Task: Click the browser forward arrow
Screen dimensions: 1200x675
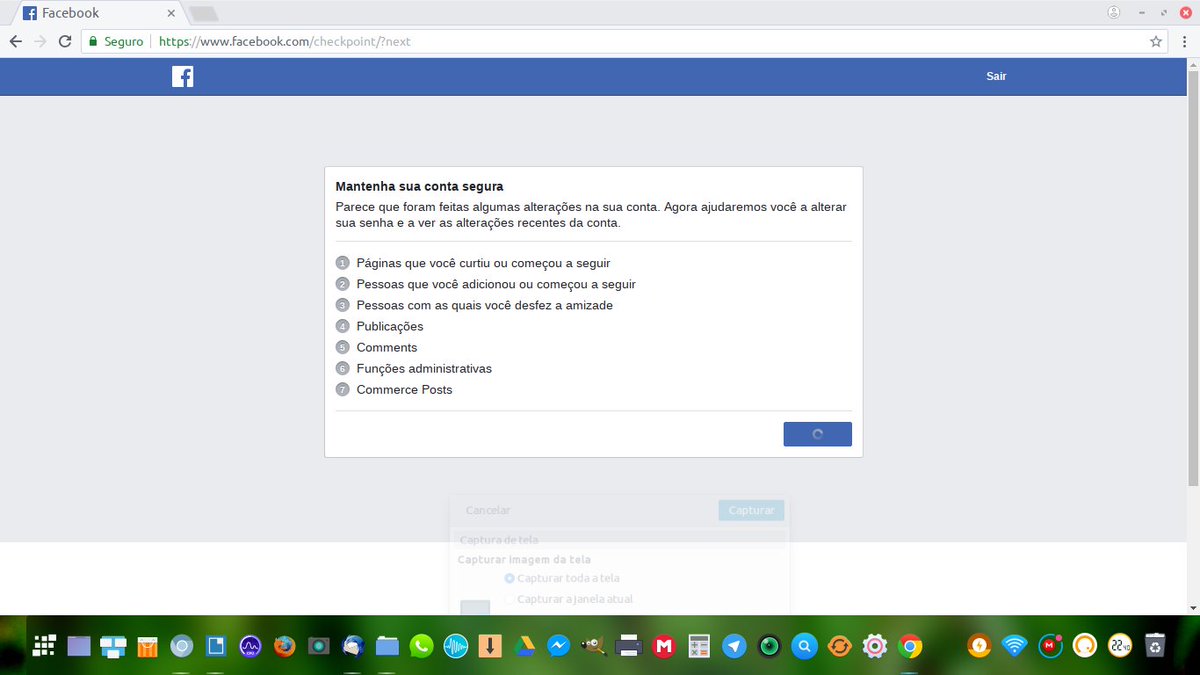Action: pyautogui.click(x=40, y=41)
